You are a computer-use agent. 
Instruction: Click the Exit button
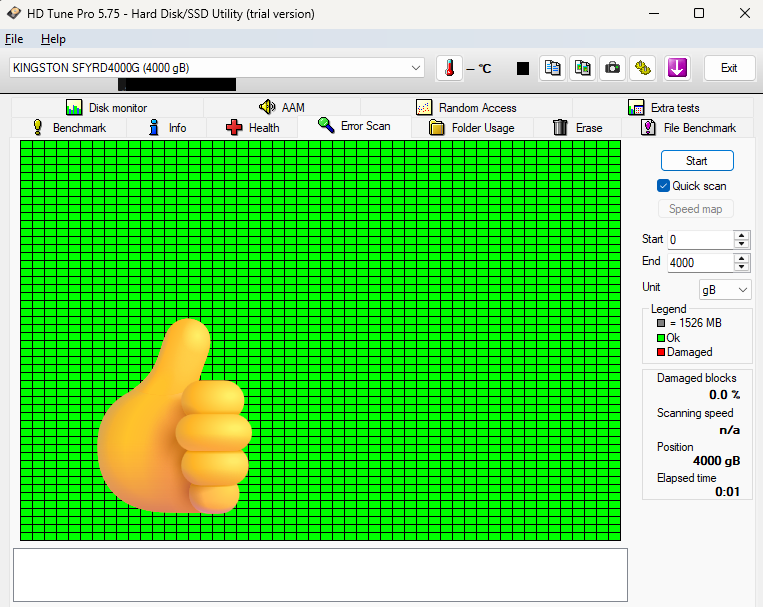click(729, 68)
